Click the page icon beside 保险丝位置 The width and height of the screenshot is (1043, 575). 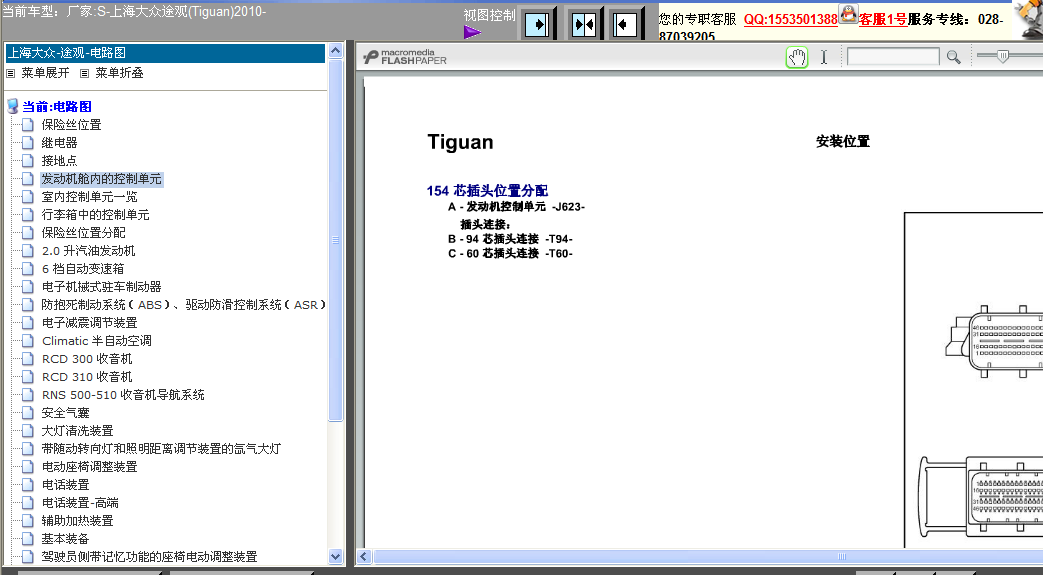pos(27,124)
